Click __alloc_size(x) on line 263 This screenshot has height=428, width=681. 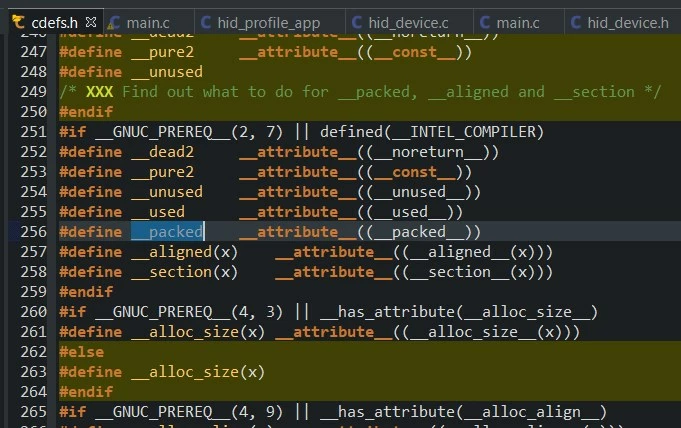click(198, 372)
